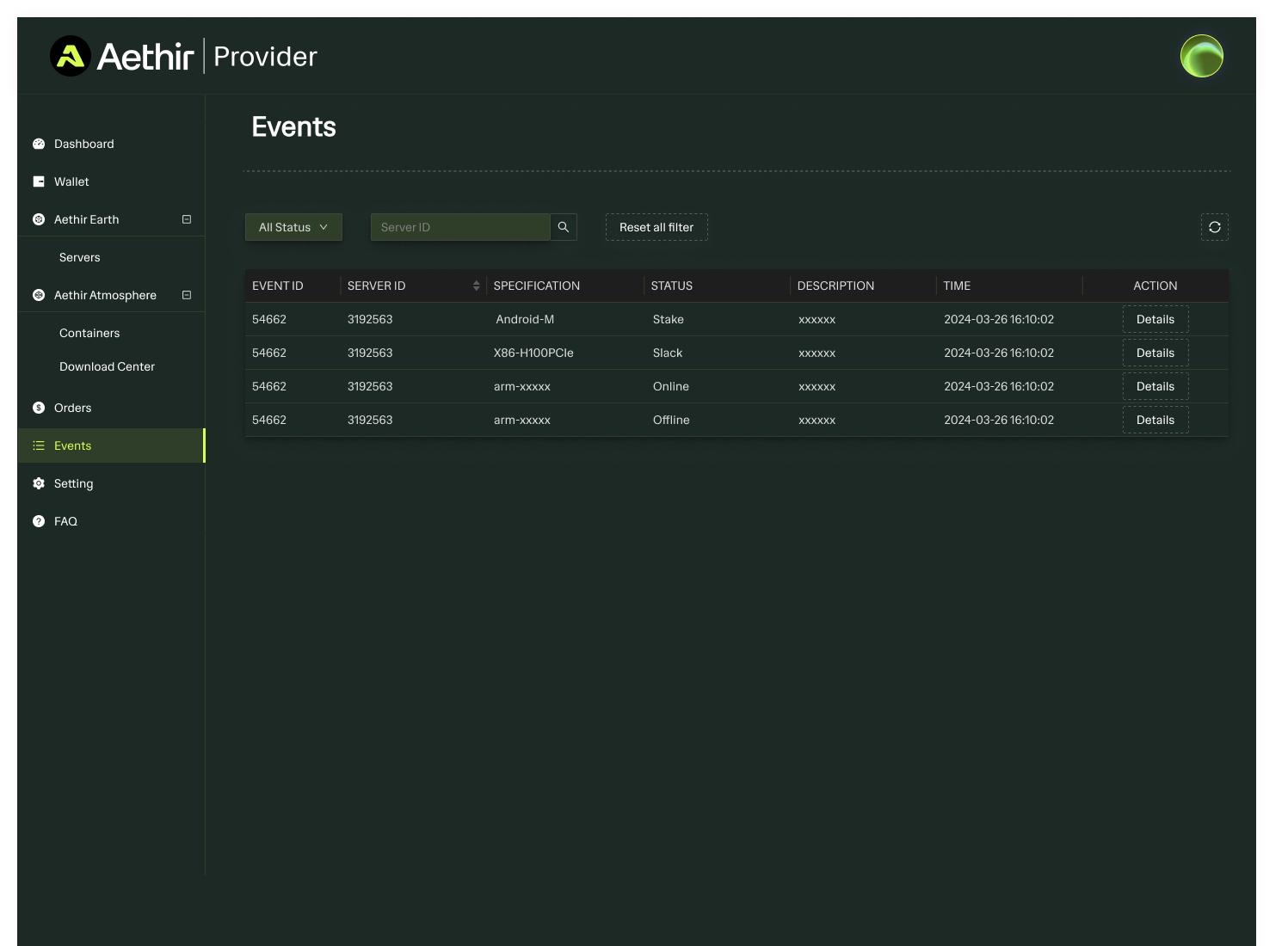Image resolution: width=1288 pixels, height=946 pixels.
Task: Click the refresh icon above the table
Action: tap(1214, 227)
